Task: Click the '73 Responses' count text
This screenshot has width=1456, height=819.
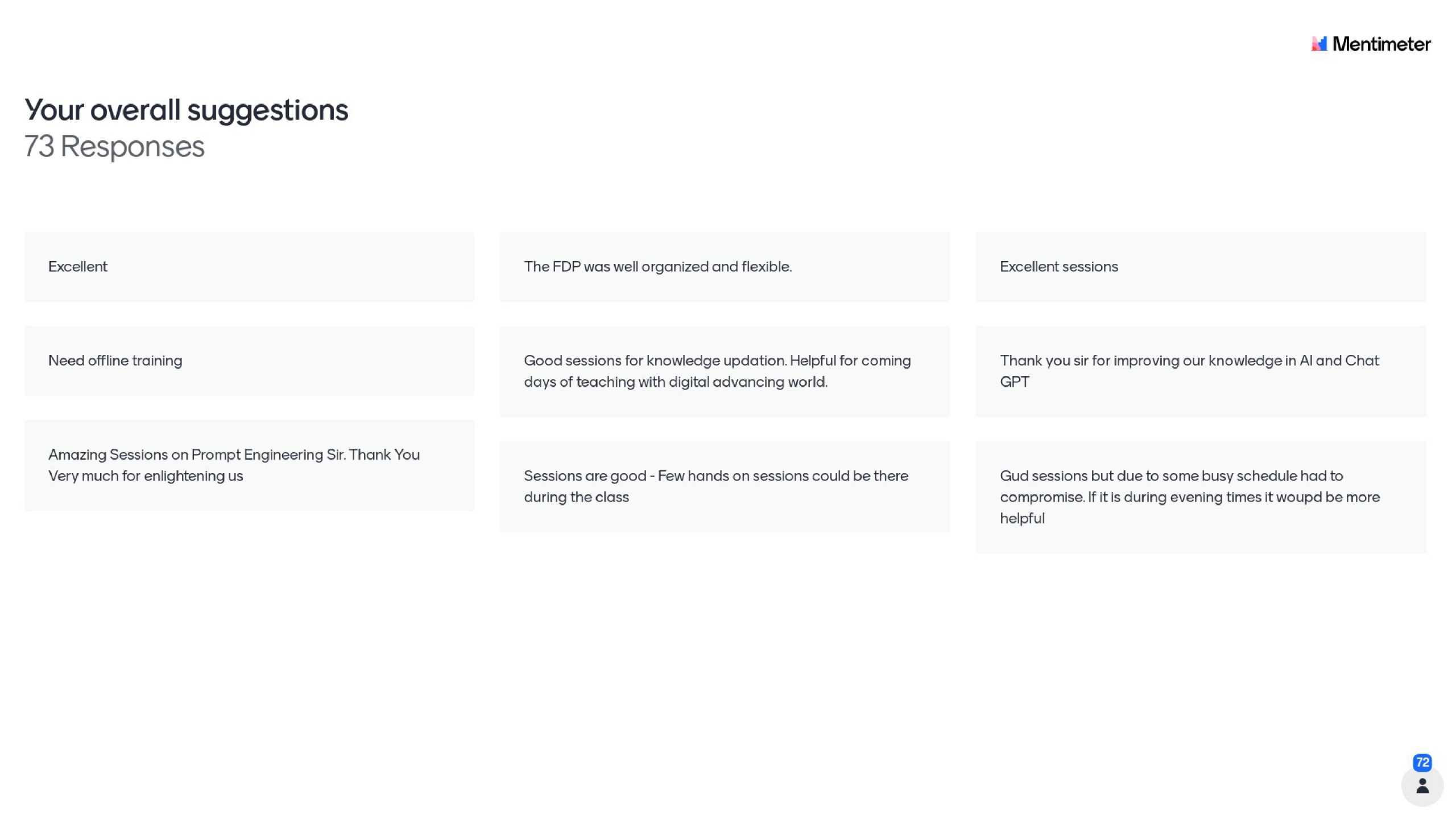Action: [114, 146]
